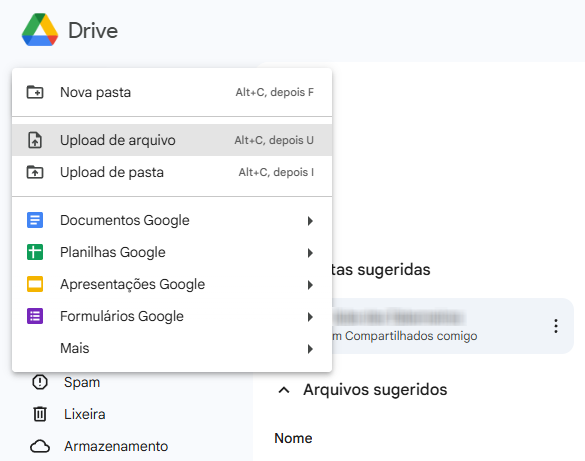Select Documentos Google menu item
Image resolution: width=585 pixels, height=461 pixels.
(172, 220)
